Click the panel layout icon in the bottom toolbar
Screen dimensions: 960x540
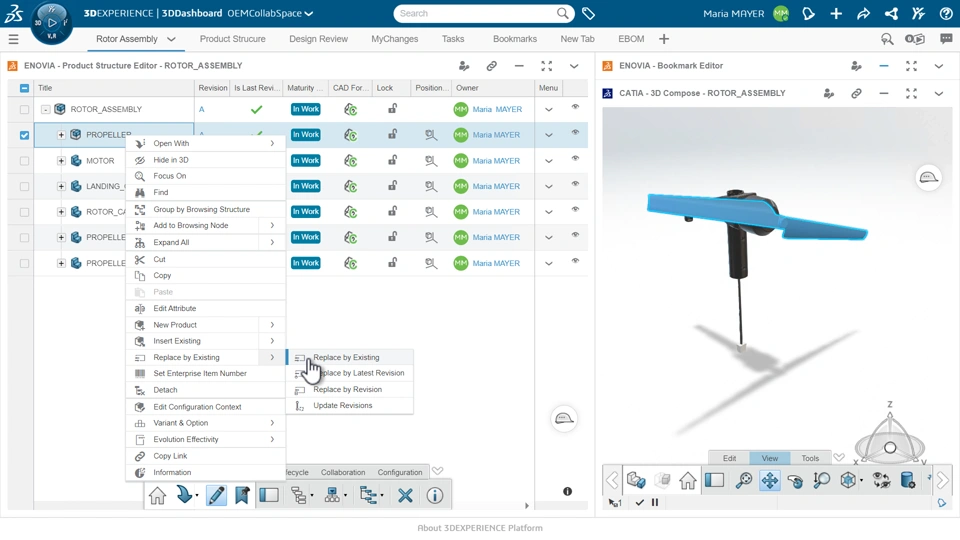click(x=269, y=495)
